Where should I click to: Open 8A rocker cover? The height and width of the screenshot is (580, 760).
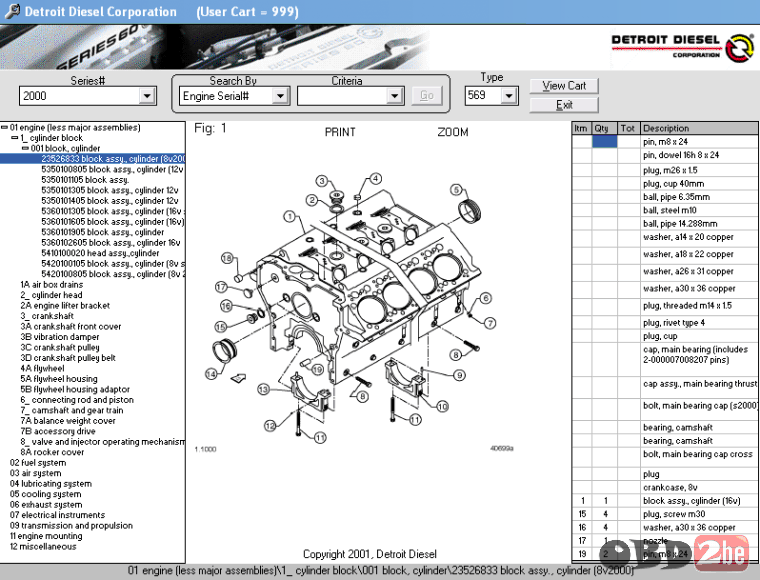point(52,452)
